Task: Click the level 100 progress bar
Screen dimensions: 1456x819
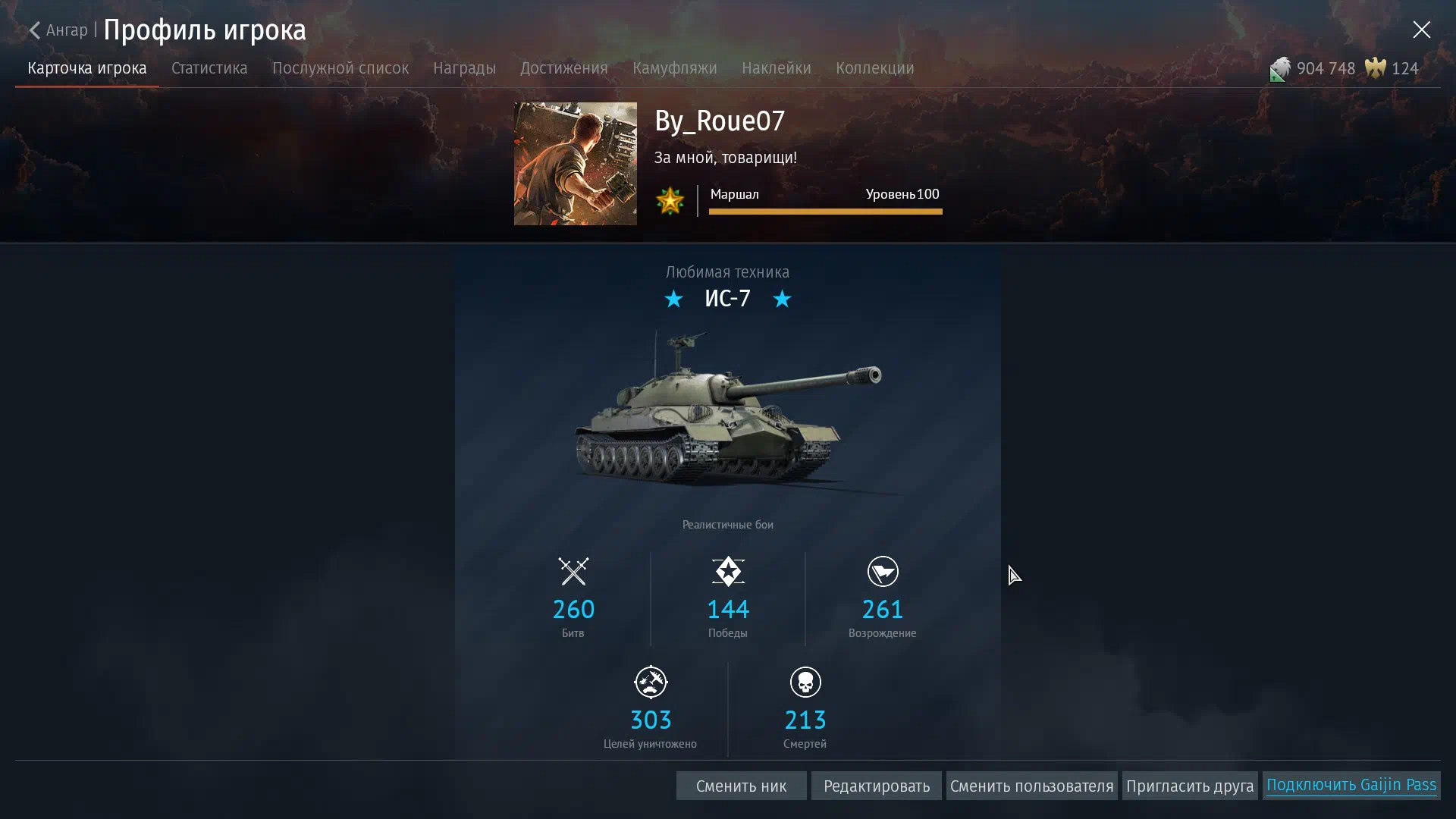Action: [x=826, y=212]
